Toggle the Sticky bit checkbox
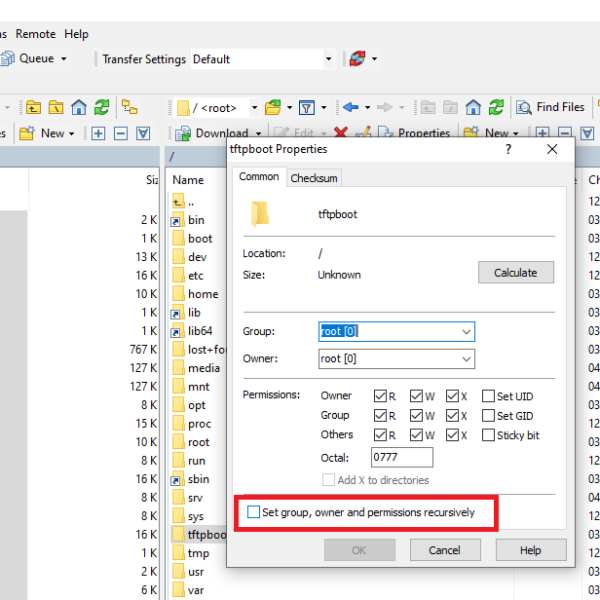 pyautogui.click(x=489, y=435)
